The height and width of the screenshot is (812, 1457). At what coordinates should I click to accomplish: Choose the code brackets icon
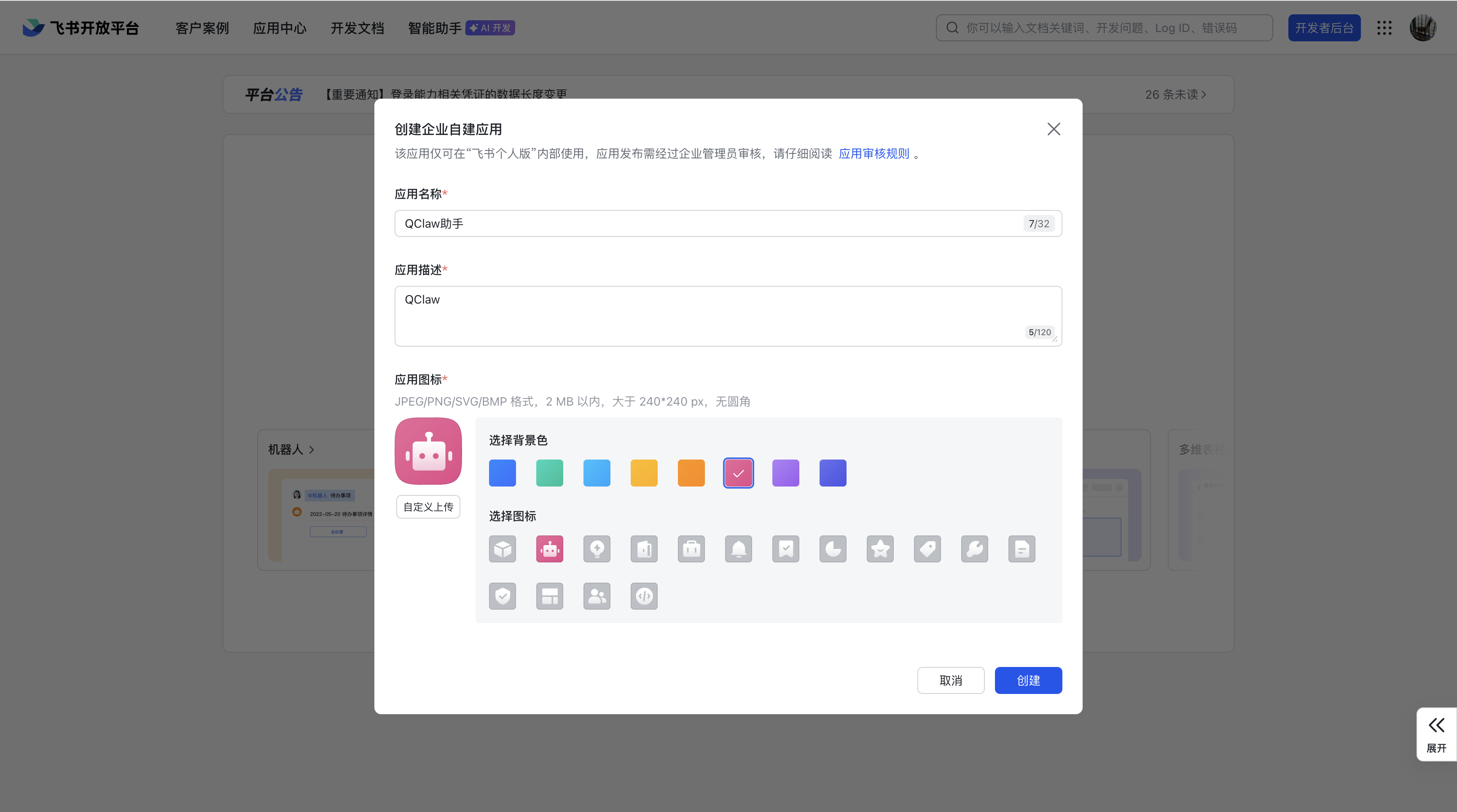click(x=644, y=596)
